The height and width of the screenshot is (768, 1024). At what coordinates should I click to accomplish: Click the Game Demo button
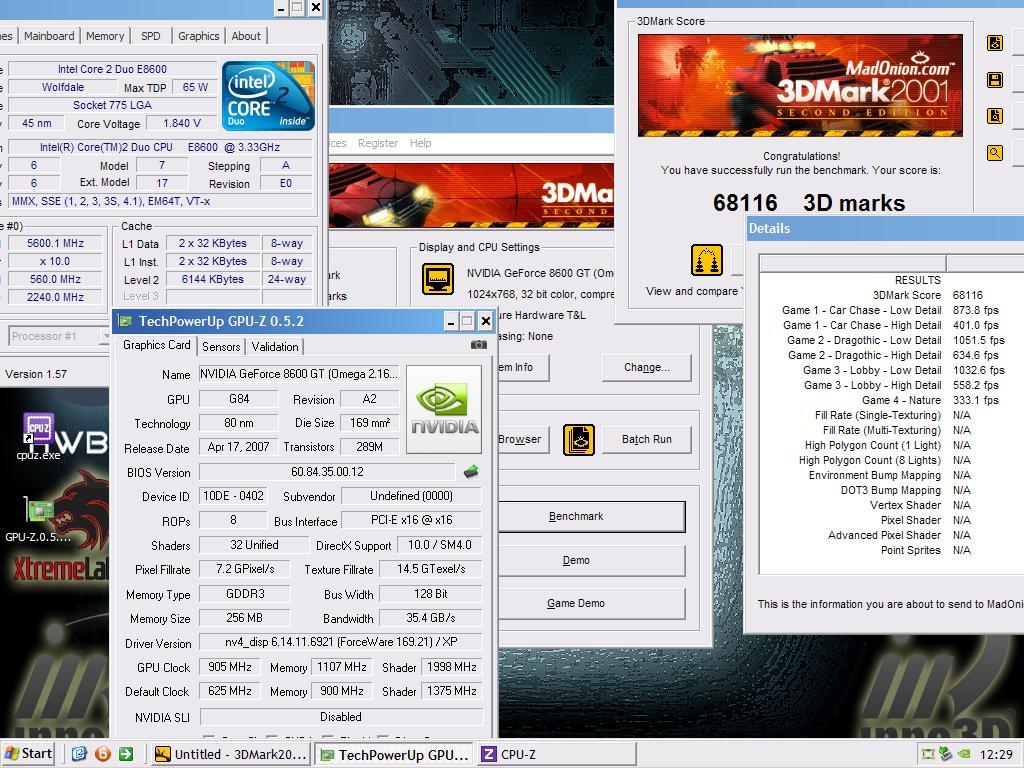592,603
